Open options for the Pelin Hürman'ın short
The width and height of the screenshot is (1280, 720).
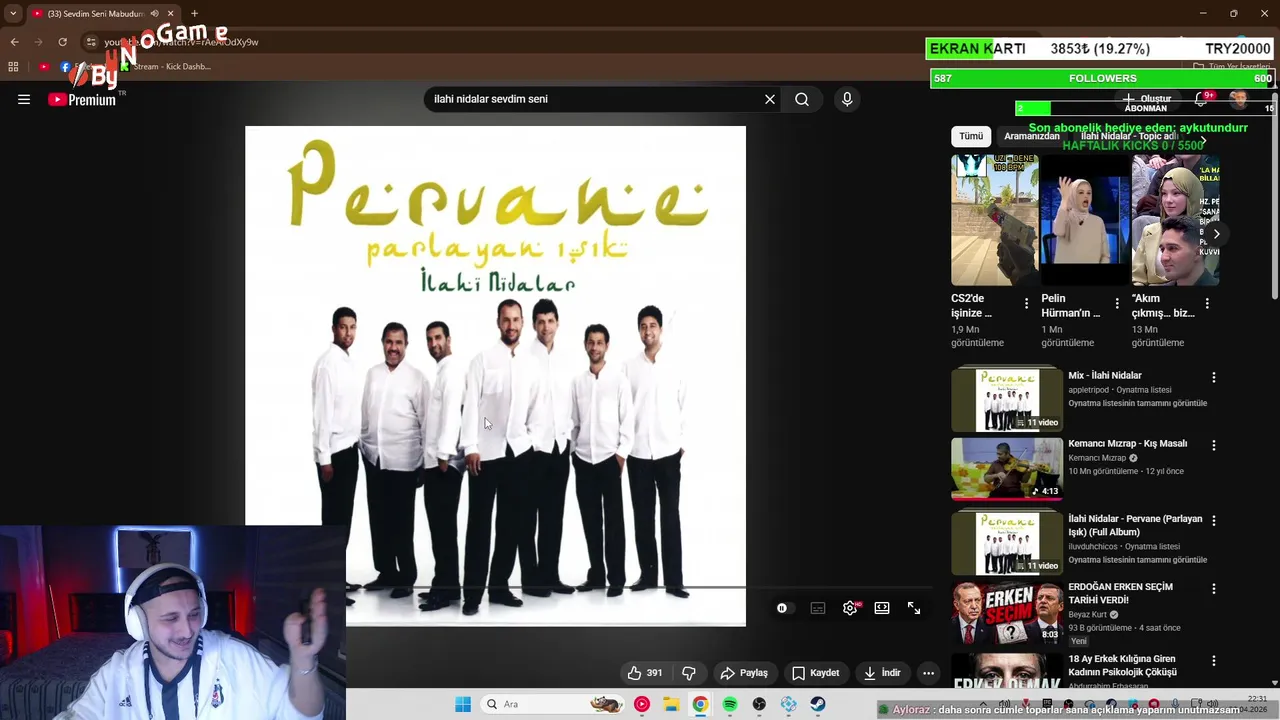pyautogui.click(x=1117, y=303)
